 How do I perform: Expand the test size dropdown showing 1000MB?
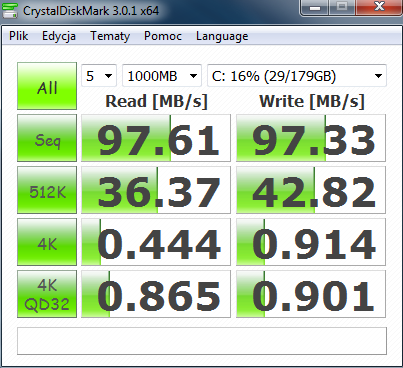pos(162,76)
